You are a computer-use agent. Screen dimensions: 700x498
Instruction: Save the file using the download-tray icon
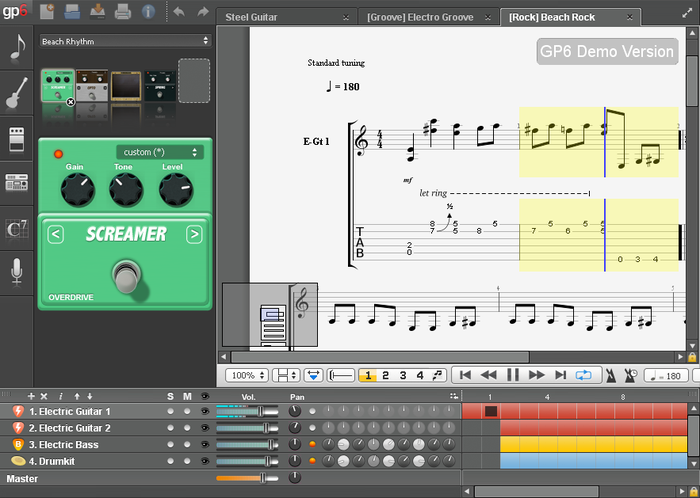pyautogui.click(x=97, y=12)
